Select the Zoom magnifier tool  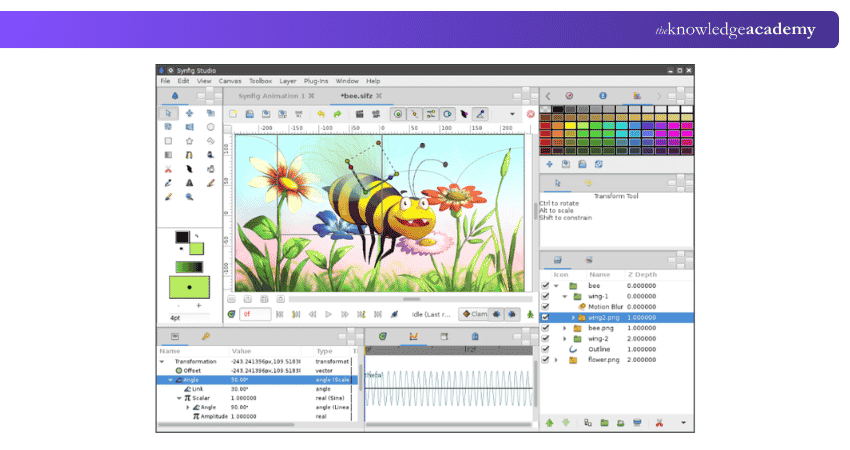tap(189, 197)
